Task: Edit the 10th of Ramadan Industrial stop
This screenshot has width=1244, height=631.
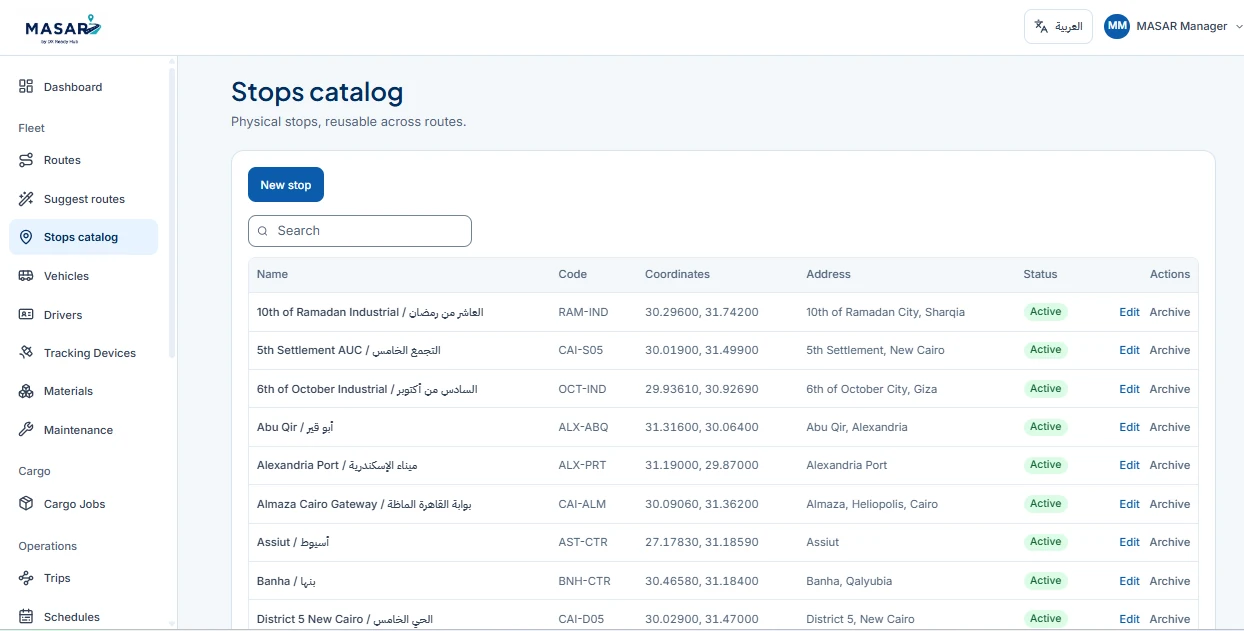Action: [1129, 312]
